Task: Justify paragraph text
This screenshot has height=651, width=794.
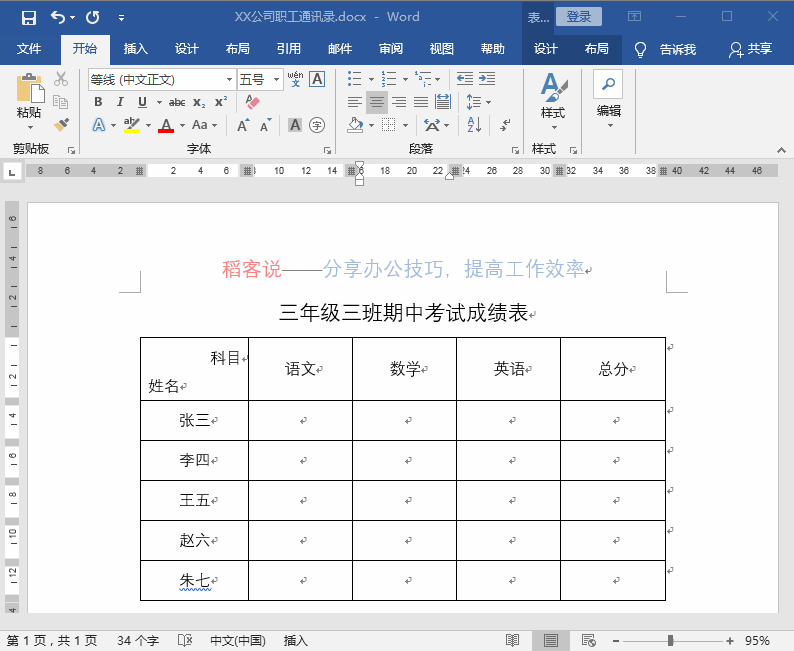Action: (x=421, y=102)
